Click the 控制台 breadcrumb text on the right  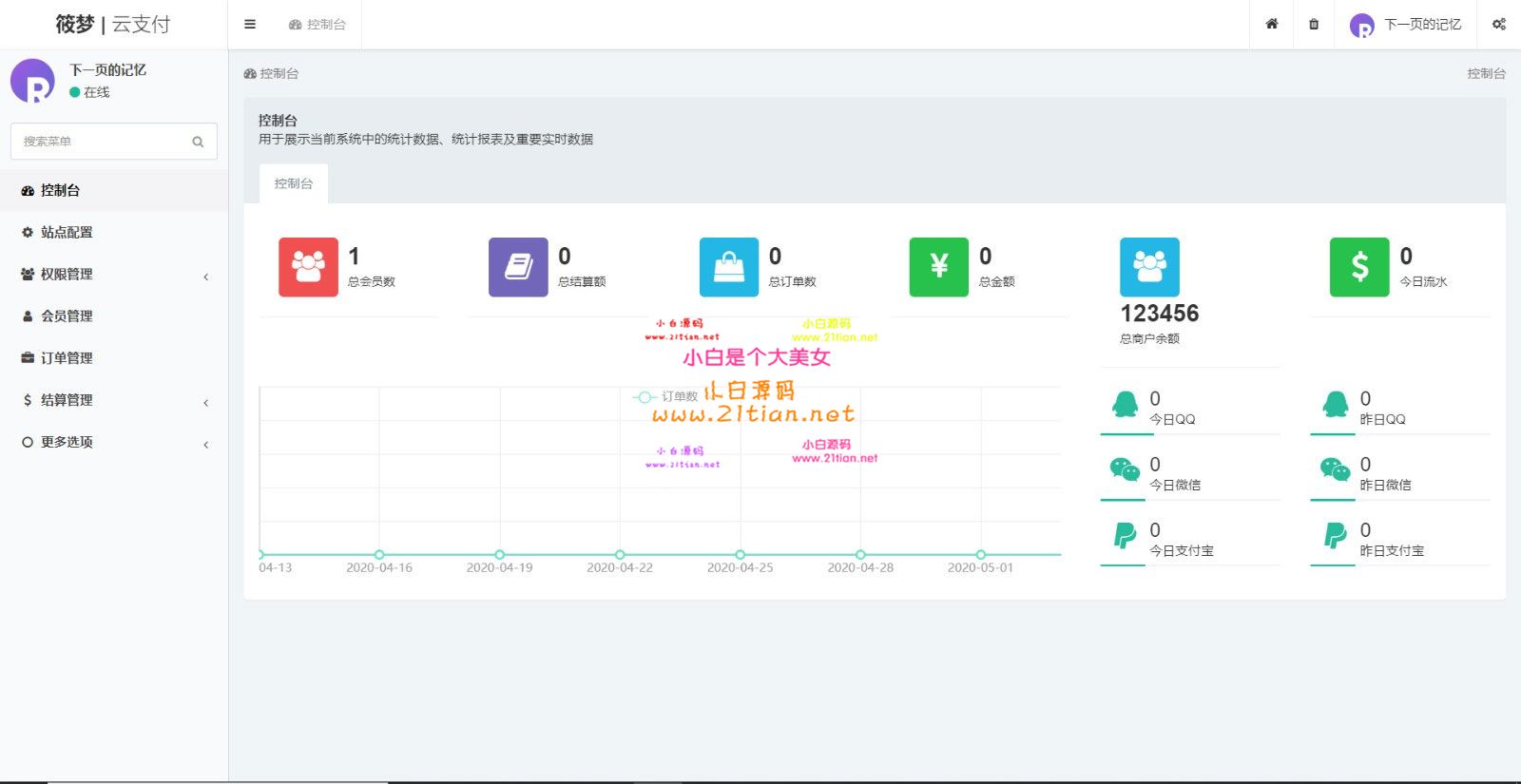(1486, 73)
